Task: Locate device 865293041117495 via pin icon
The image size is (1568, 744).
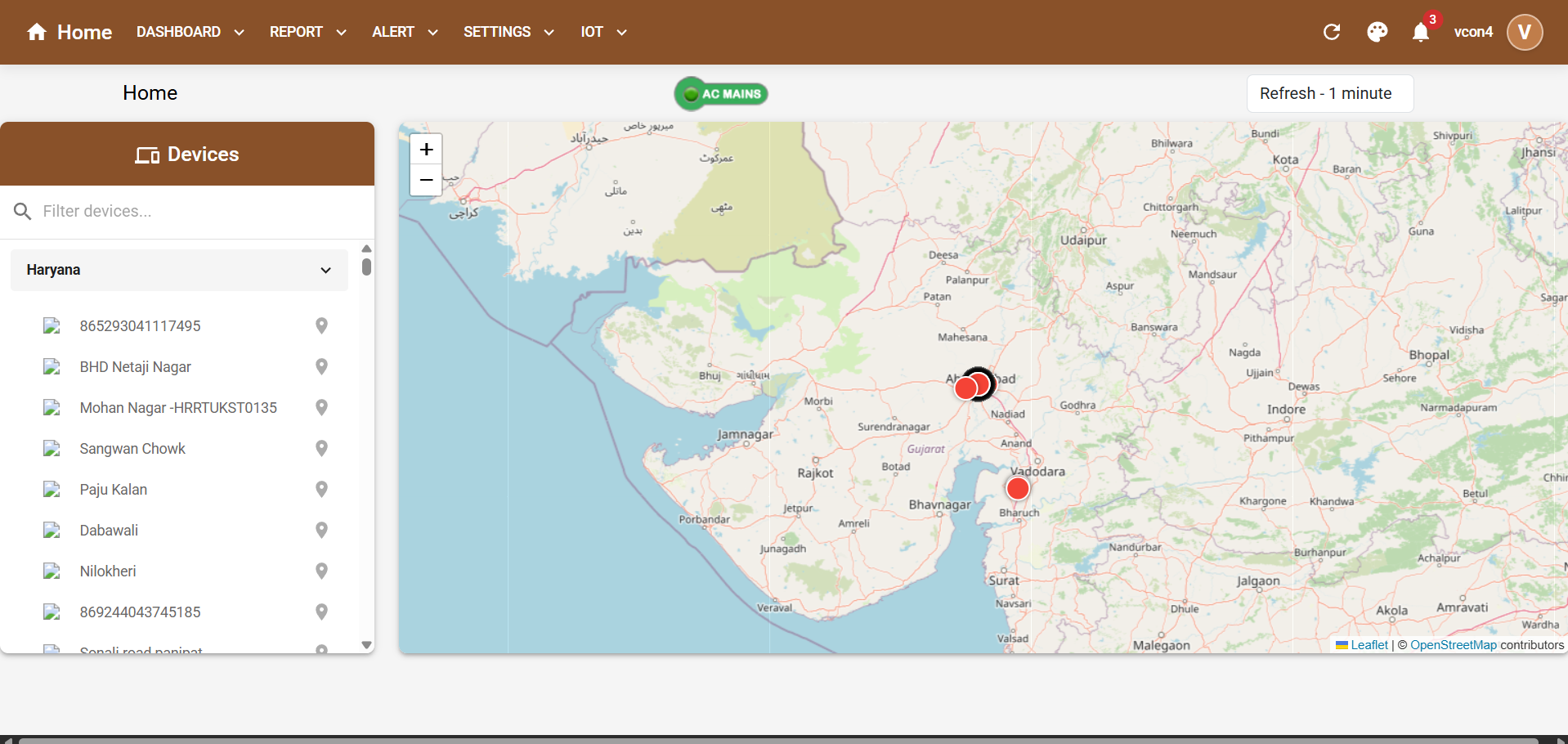Action: [322, 326]
